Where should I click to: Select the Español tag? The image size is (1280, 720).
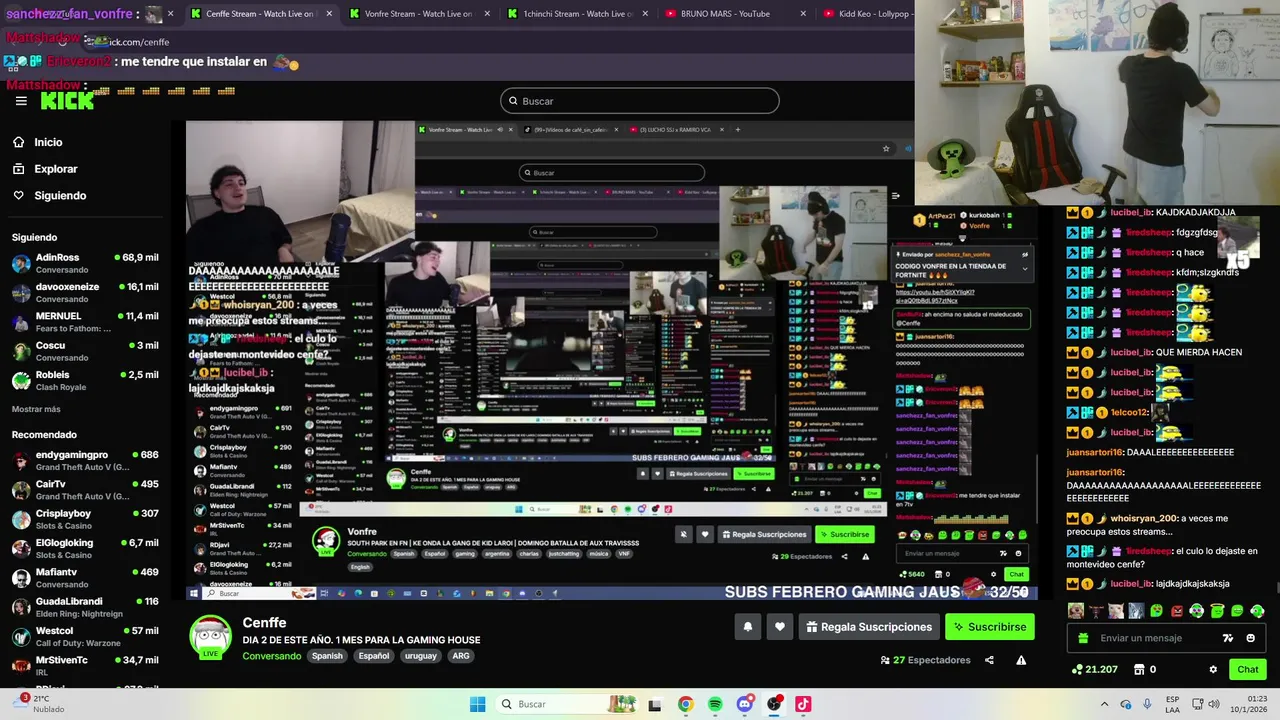tap(374, 656)
